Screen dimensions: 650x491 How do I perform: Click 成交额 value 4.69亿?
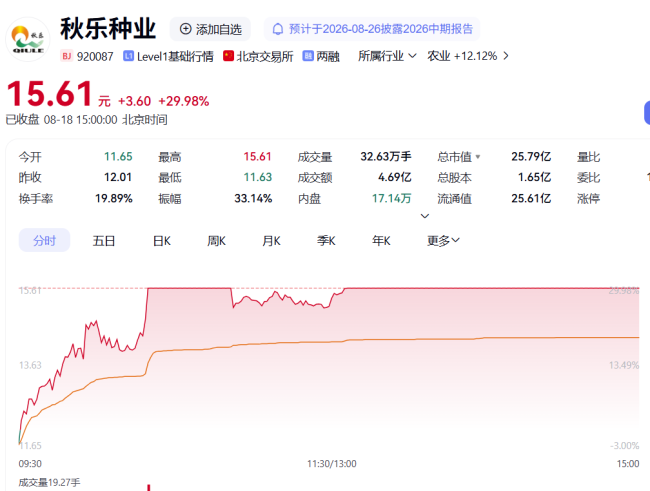(395, 177)
